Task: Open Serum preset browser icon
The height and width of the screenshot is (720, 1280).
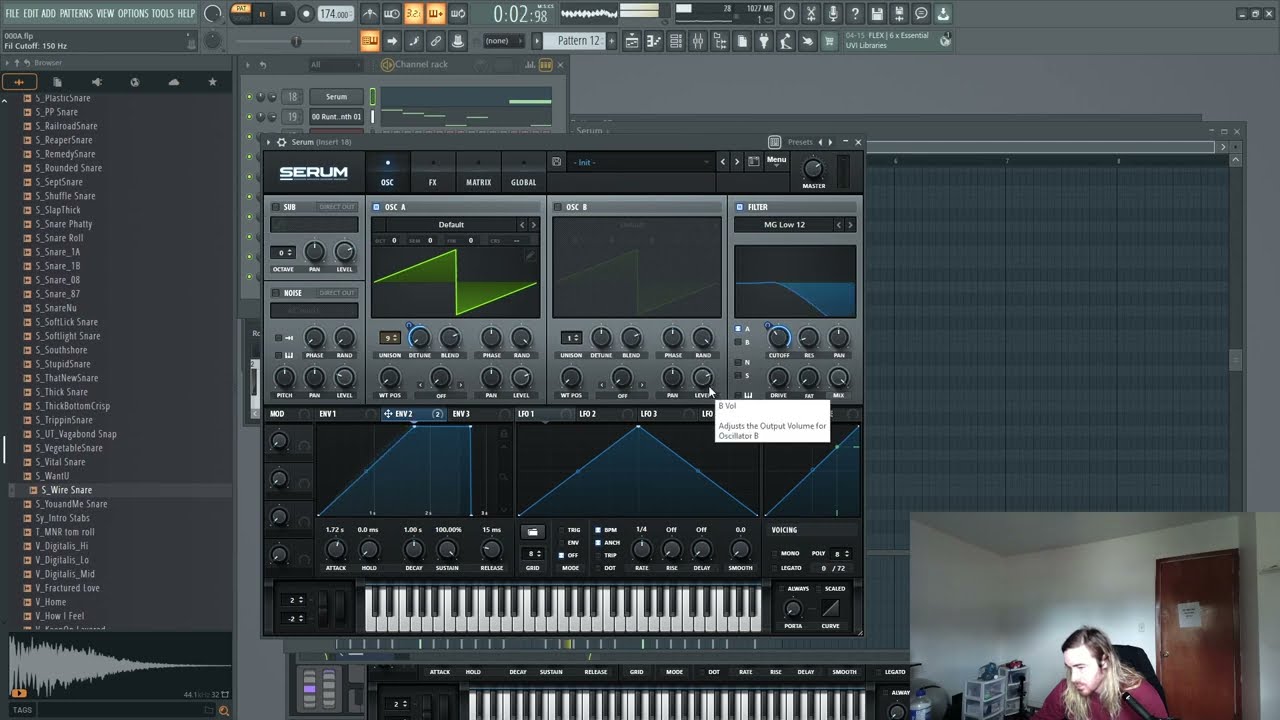Action: tap(753, 162)
